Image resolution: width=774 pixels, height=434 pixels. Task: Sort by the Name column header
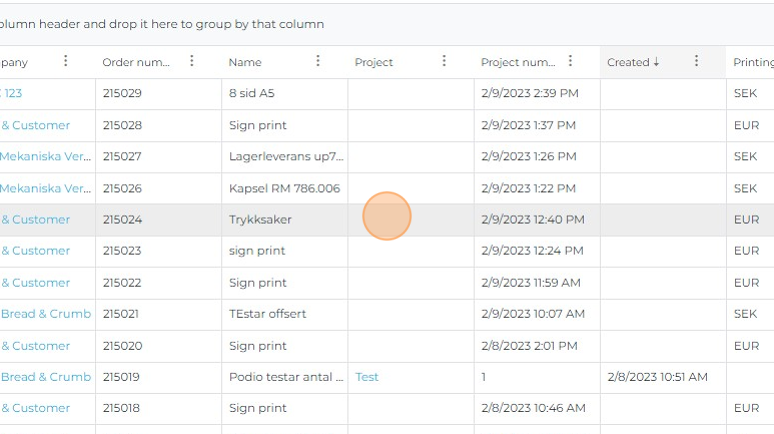tap(245, 62)
